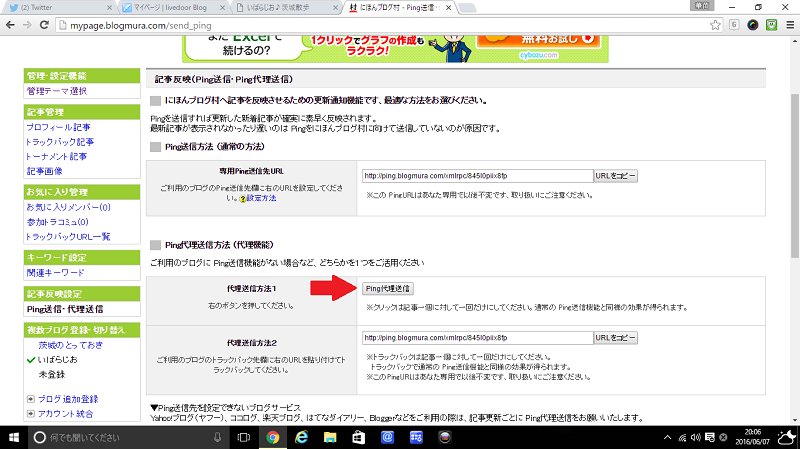Open the blue @ mail taskbar icon
The height and width of the screenshot is (449, 800).
(x=387, y=437)
